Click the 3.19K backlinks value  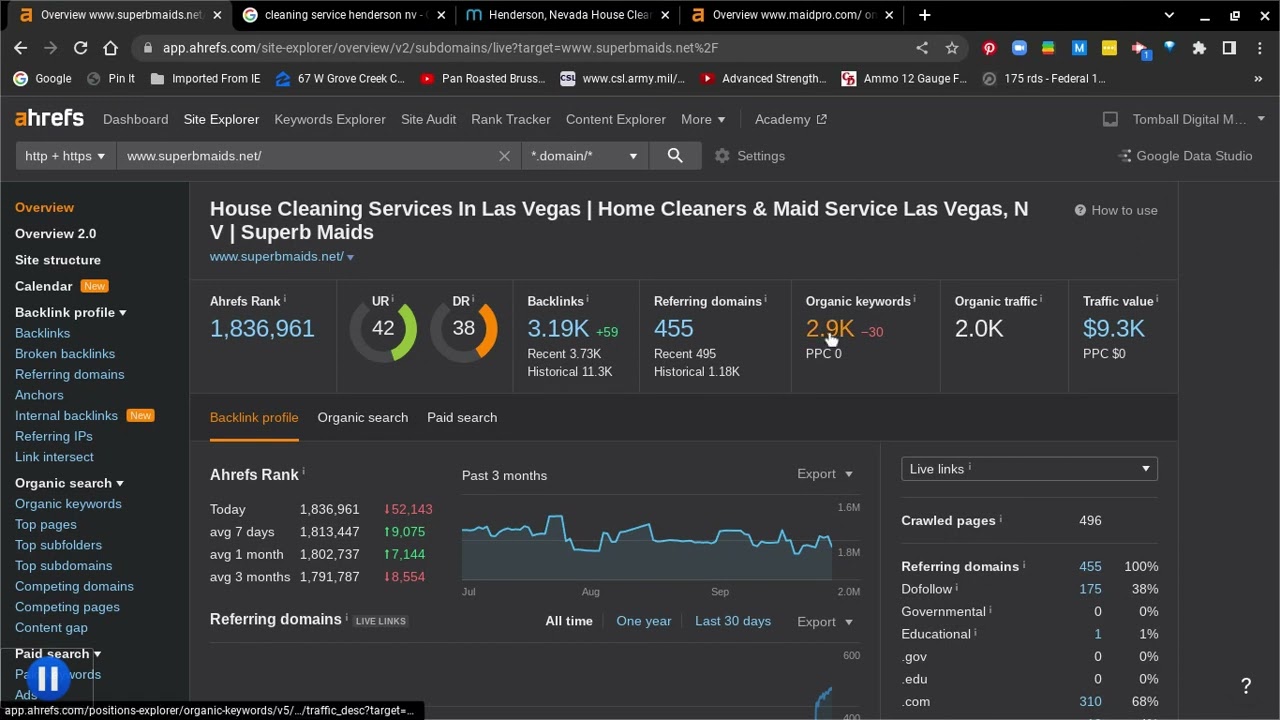click(558, 328)
